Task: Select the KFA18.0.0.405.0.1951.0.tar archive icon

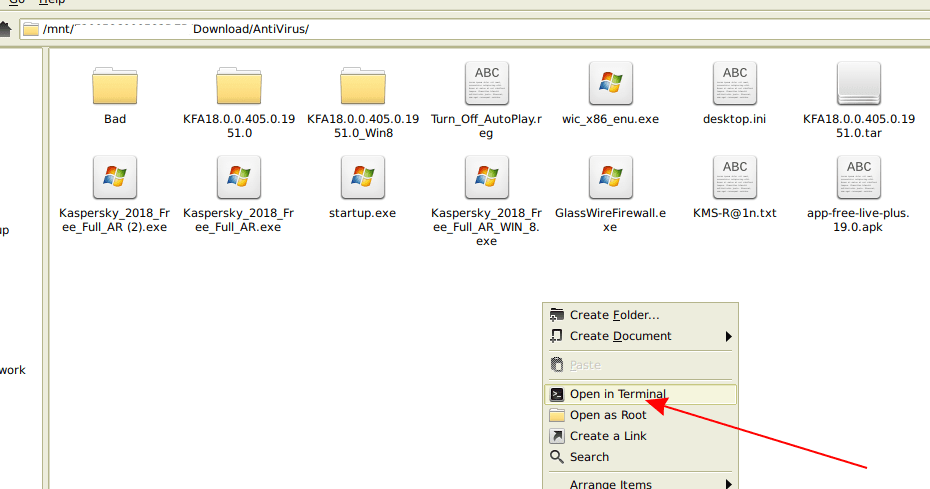Action: coord(859,84)
